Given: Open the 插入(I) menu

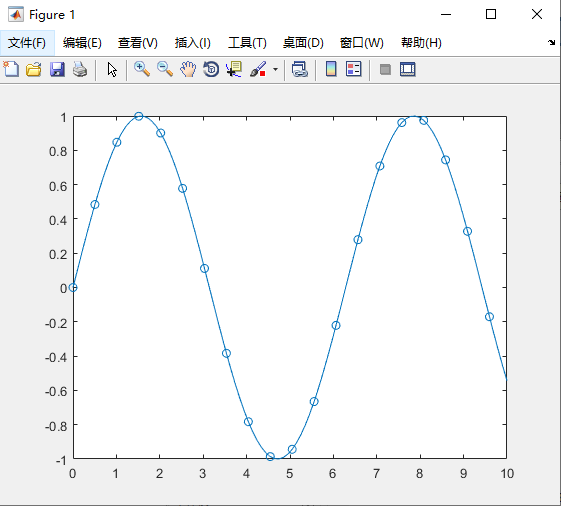Looking at the screenshot, I should pos(193,43).
